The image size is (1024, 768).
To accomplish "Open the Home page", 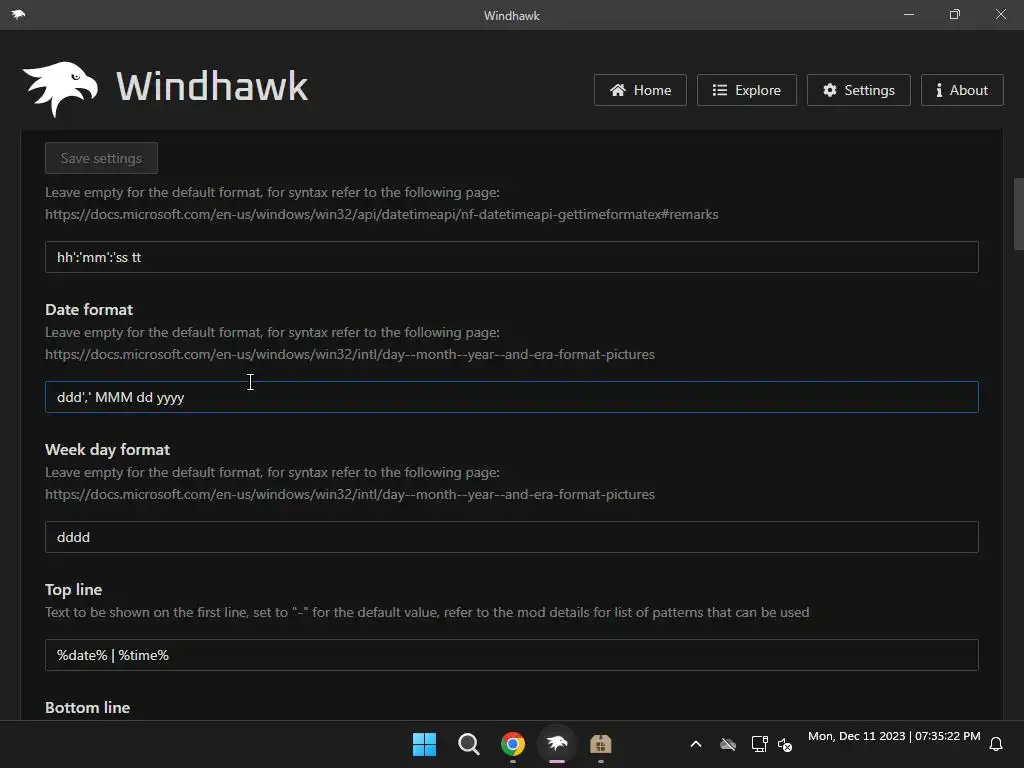I will click(640, 90).
